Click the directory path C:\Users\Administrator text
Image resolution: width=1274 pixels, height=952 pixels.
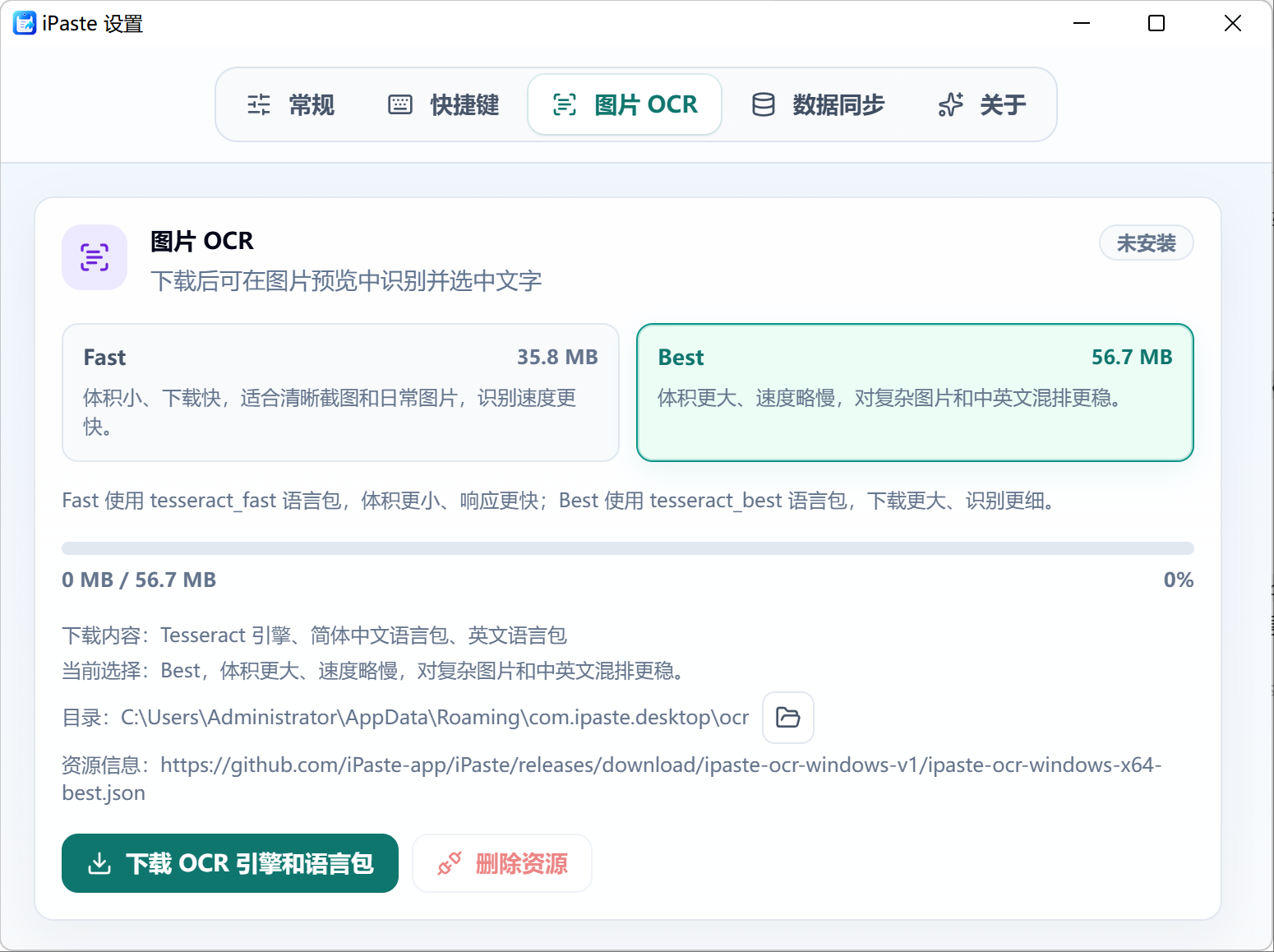(435, 718)
